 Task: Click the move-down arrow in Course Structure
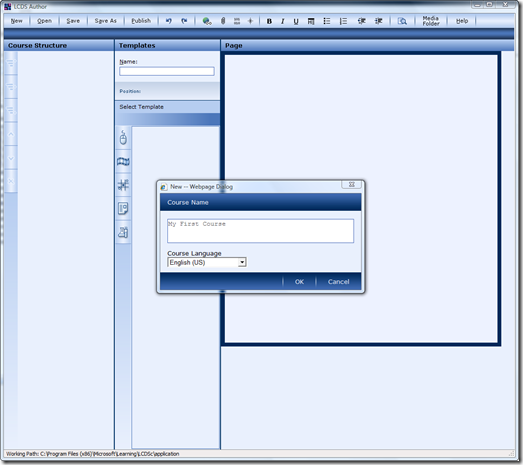tap(11, 158)
